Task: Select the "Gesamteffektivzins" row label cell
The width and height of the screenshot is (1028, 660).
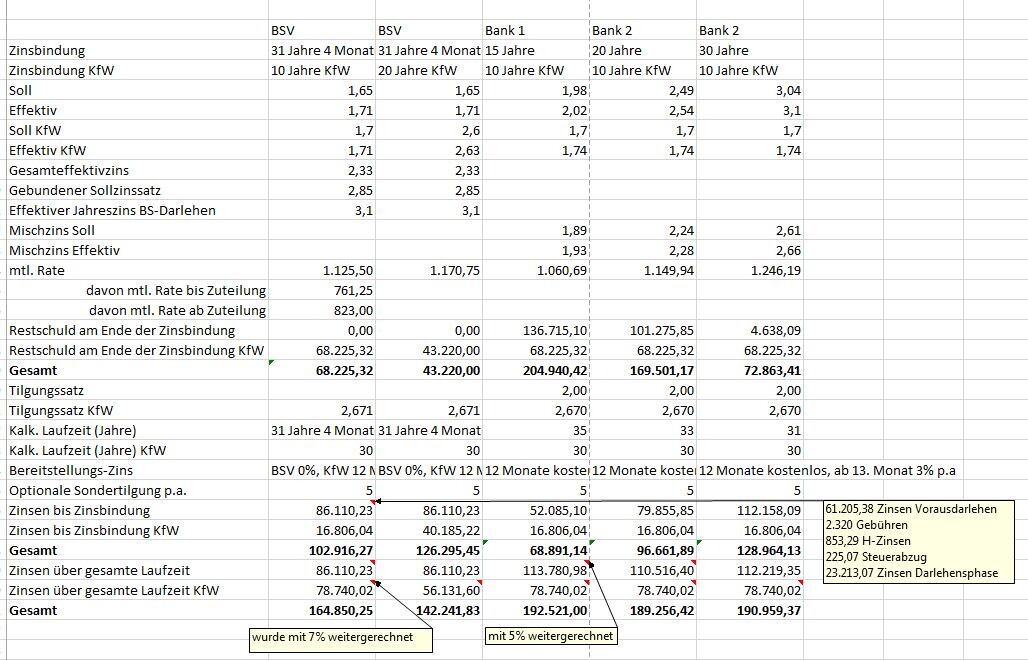Action: click(69, 170)
